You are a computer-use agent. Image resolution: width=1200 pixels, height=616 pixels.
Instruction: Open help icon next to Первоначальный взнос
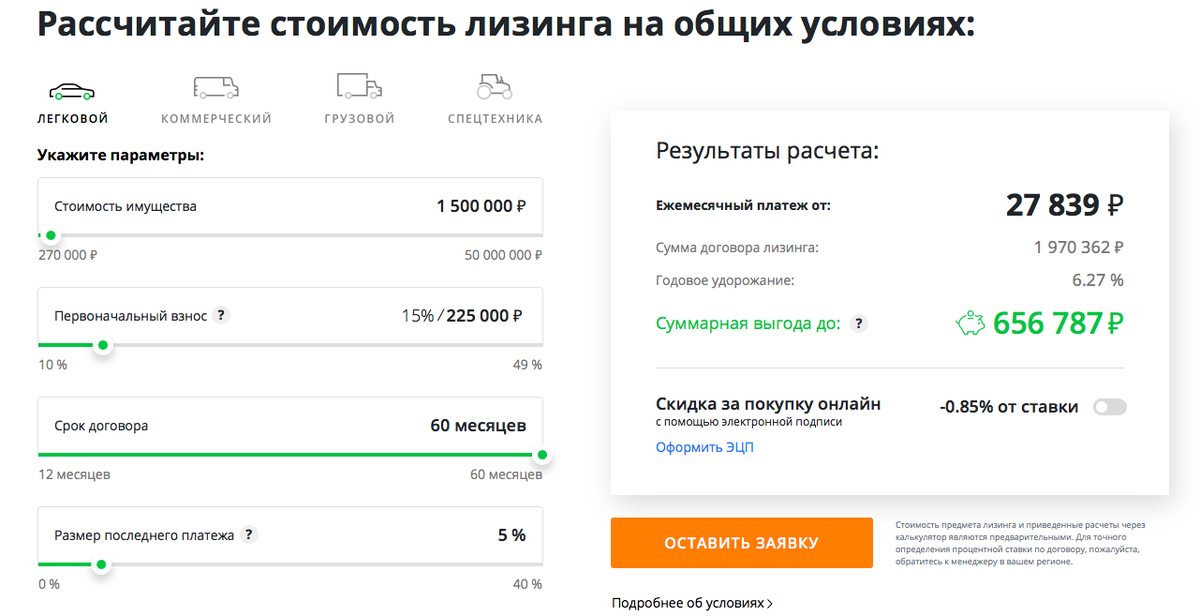pyautogui.click(x=222, y=315)
